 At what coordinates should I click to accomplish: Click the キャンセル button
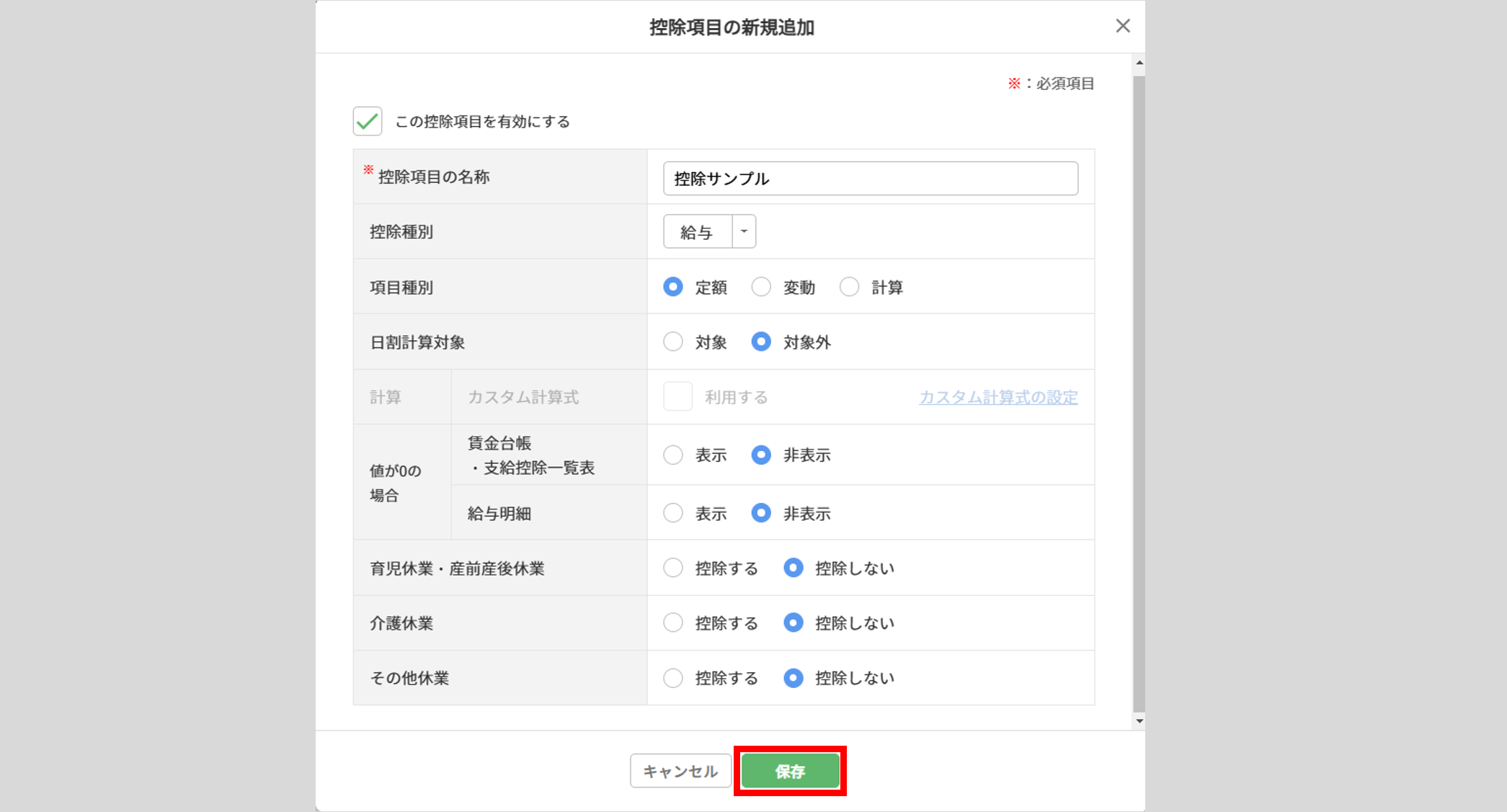(x=680, y=771)
